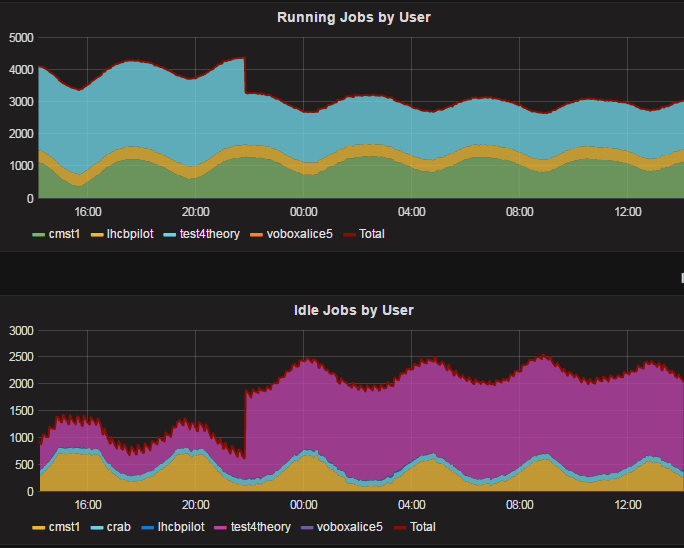This screenshot has height=548, width=684.
Task: Toggle cmst1 series in Idle Jobs legend
Action: tap(65, 527)
